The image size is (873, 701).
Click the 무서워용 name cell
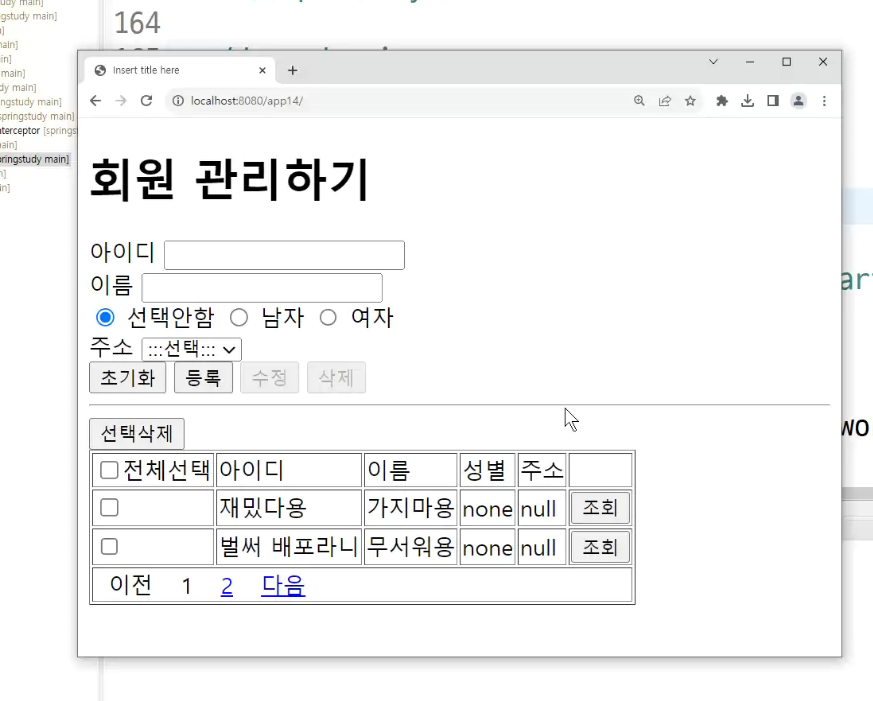pos(410,547)
